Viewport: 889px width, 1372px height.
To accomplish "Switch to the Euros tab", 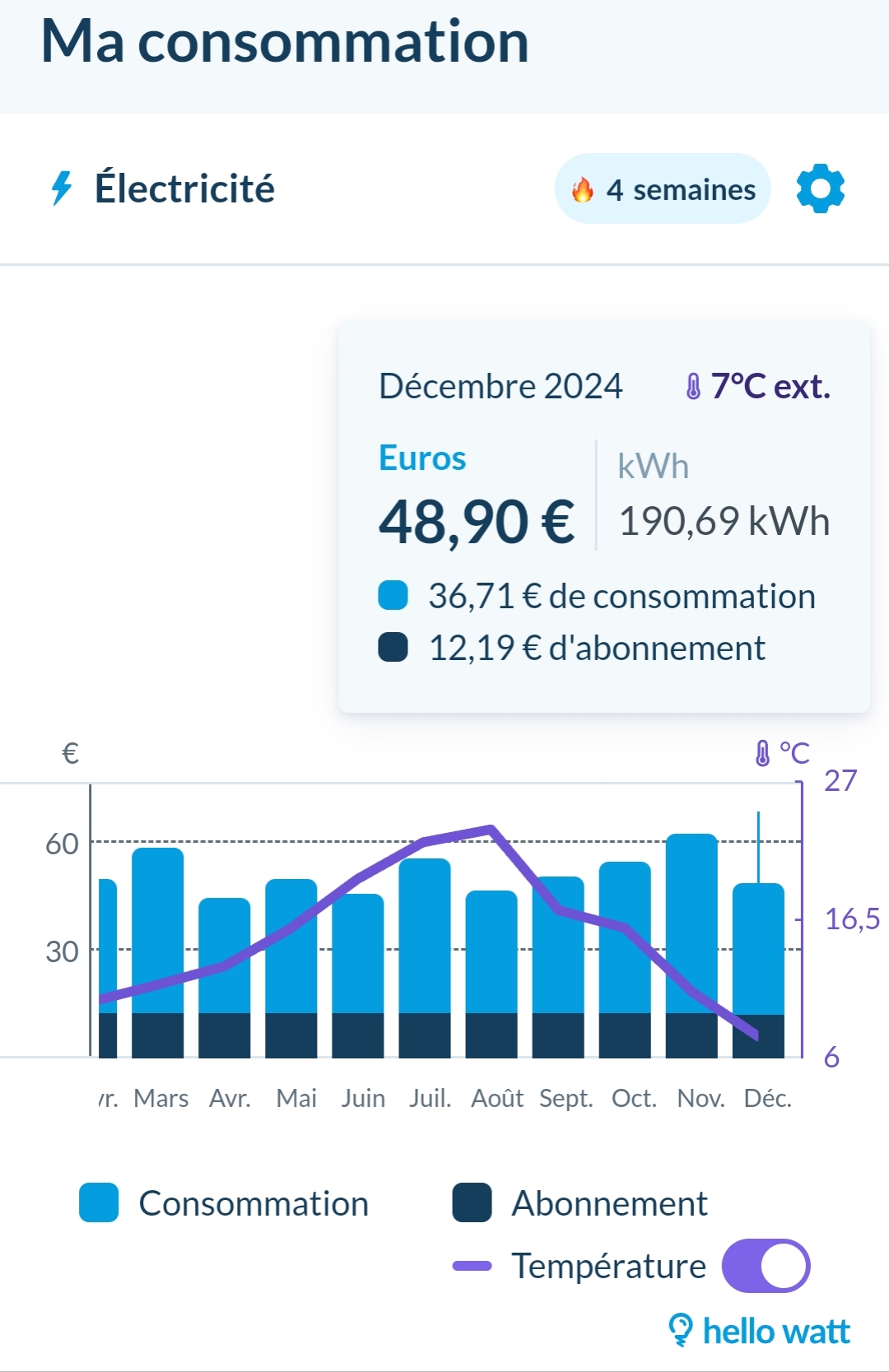I will (x=422, y=458).
